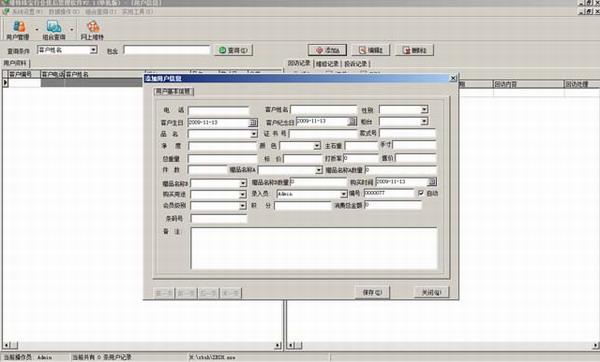
Task: Open the 用户管理 user management toolbar icon
Action: [x=18, y=30]
